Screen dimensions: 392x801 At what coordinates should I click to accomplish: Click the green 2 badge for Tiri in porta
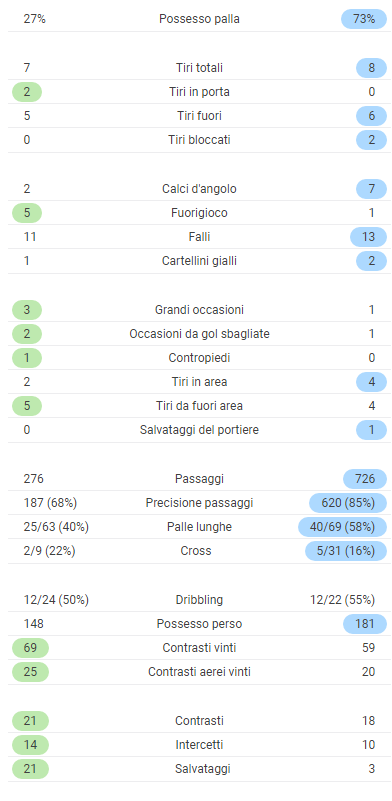[27, 92]
